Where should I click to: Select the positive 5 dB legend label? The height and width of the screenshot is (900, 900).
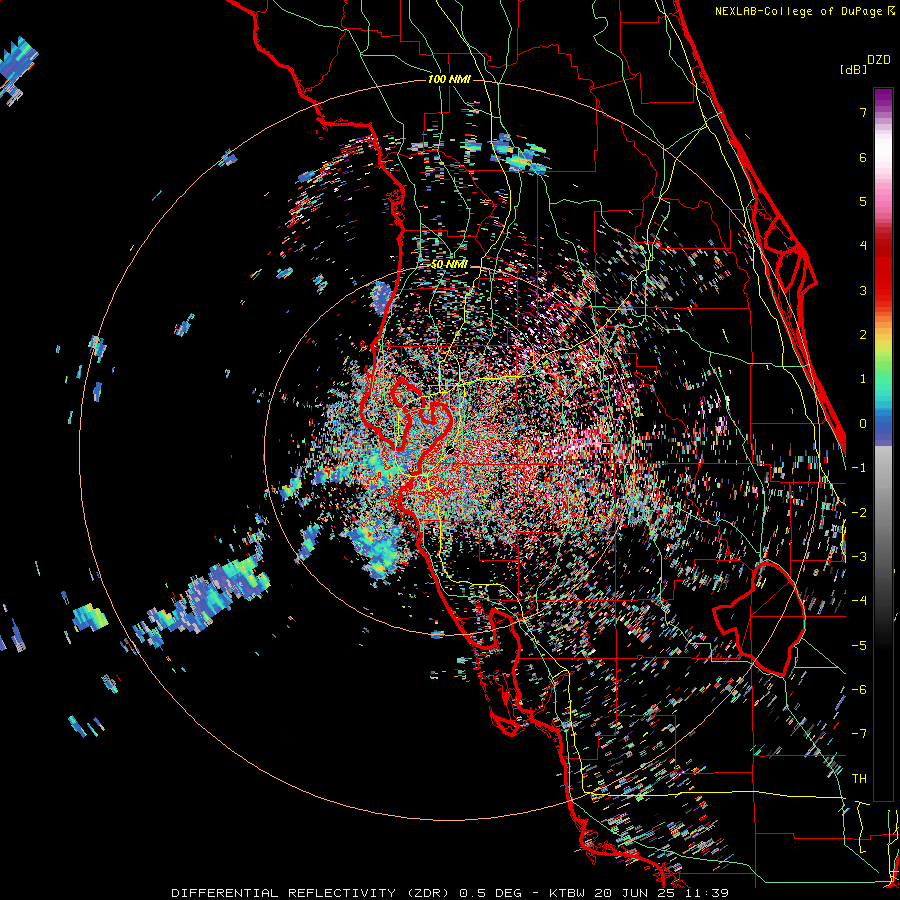[863, 201]
